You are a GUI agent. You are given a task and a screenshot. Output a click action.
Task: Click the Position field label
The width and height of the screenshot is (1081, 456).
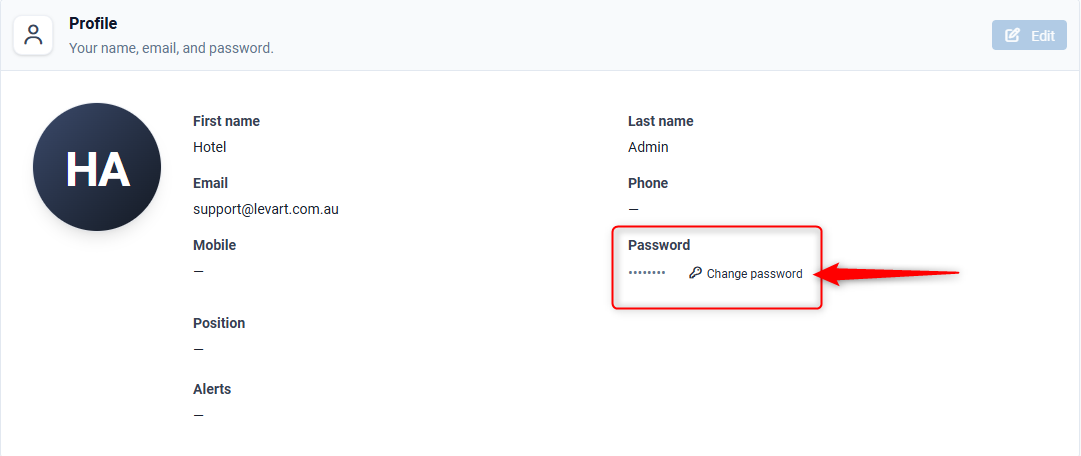tap(219, 323)
